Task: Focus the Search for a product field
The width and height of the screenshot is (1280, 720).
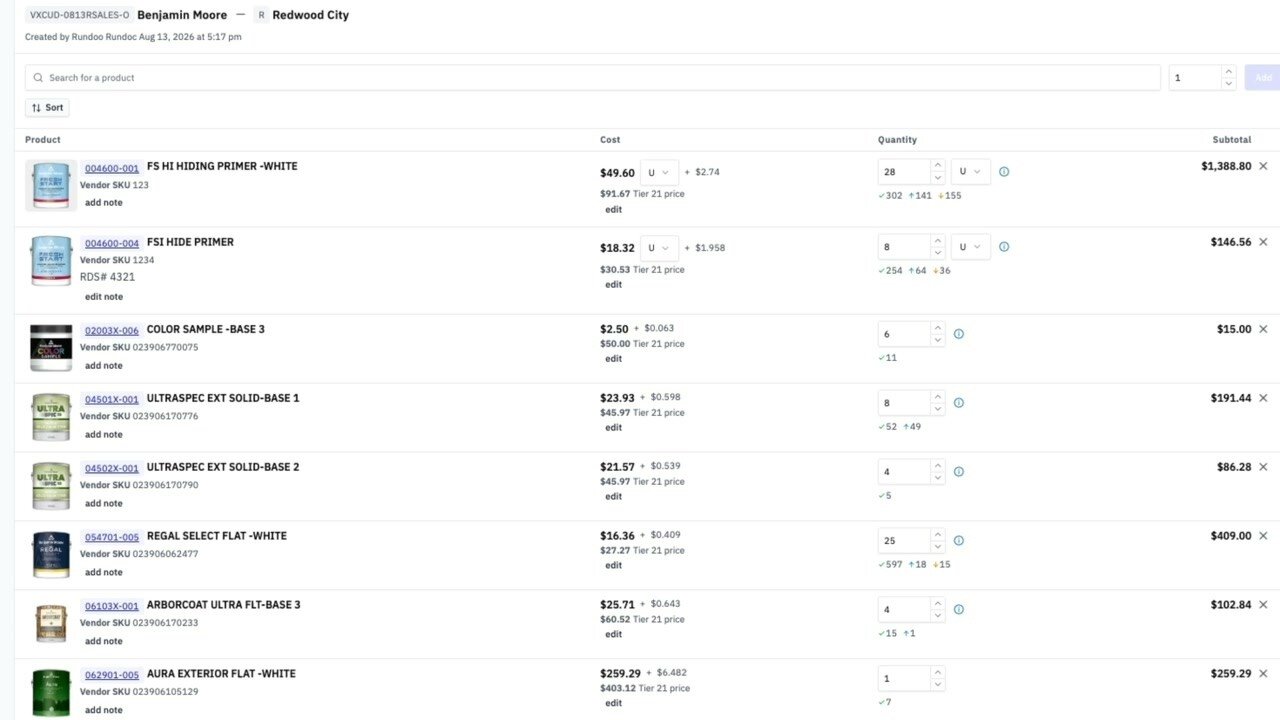Action: (x=592, y=78)
